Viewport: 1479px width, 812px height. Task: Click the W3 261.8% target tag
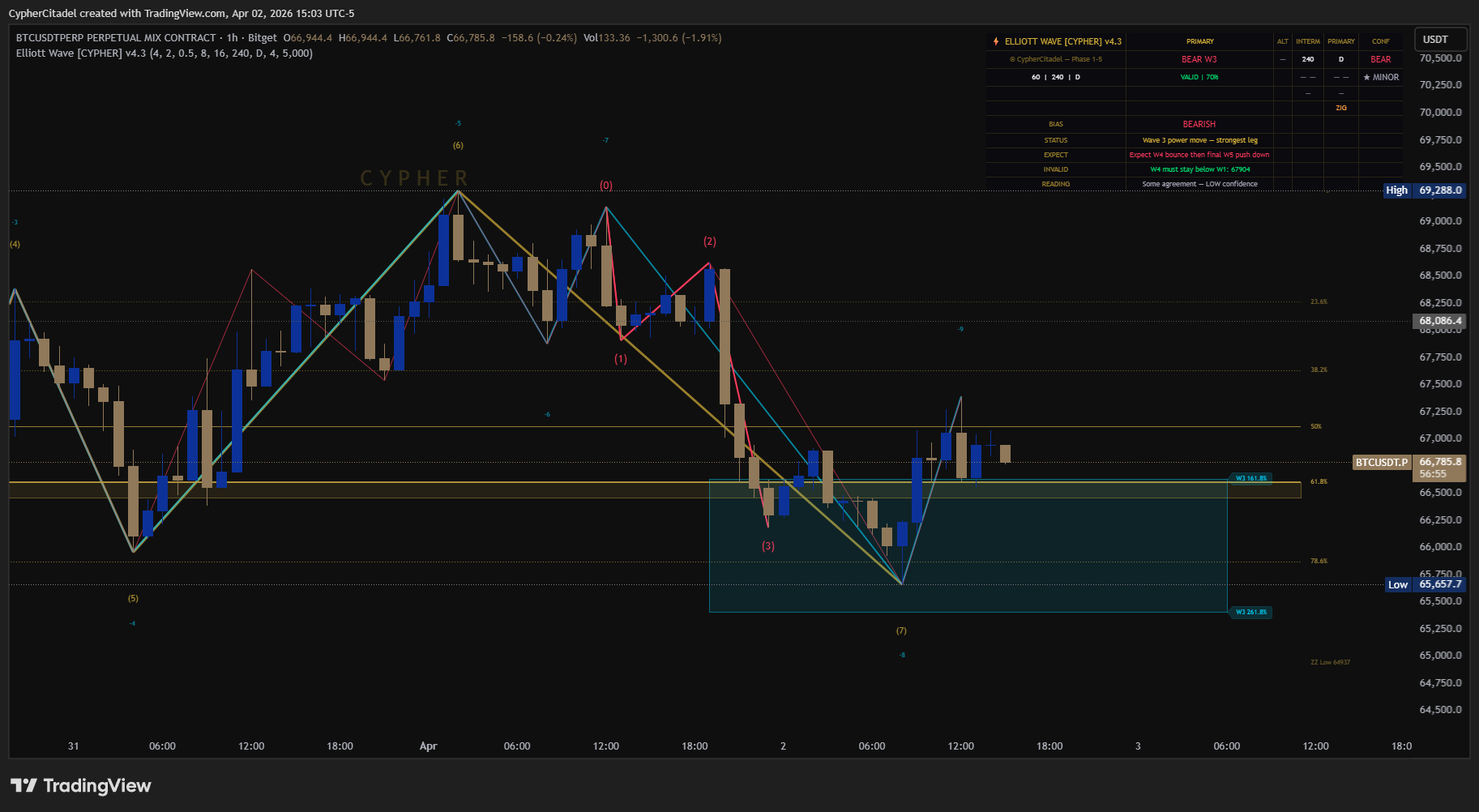click(1250, 612)
